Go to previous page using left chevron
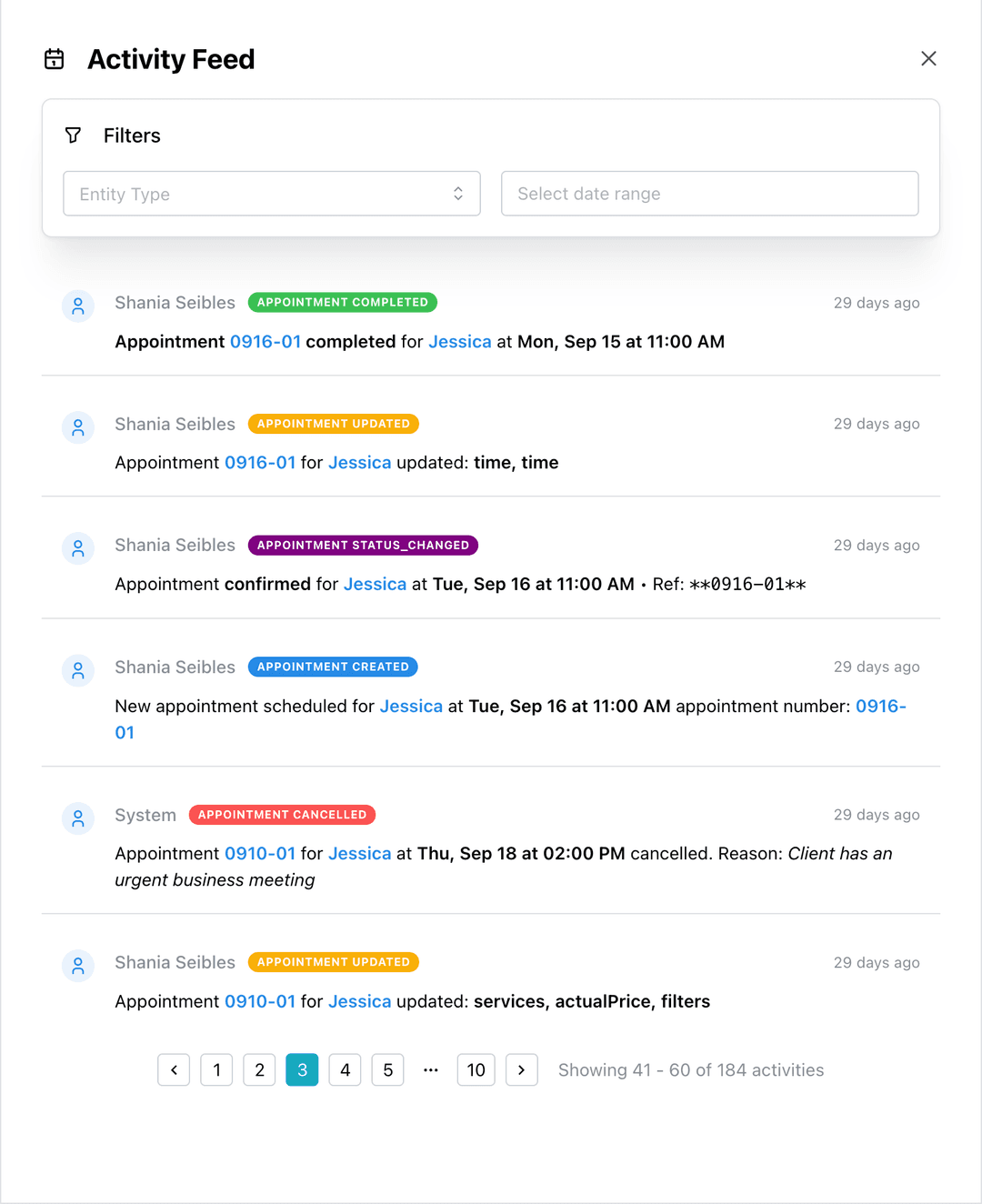The image size is (982, 1204). tap(174, 1070)
